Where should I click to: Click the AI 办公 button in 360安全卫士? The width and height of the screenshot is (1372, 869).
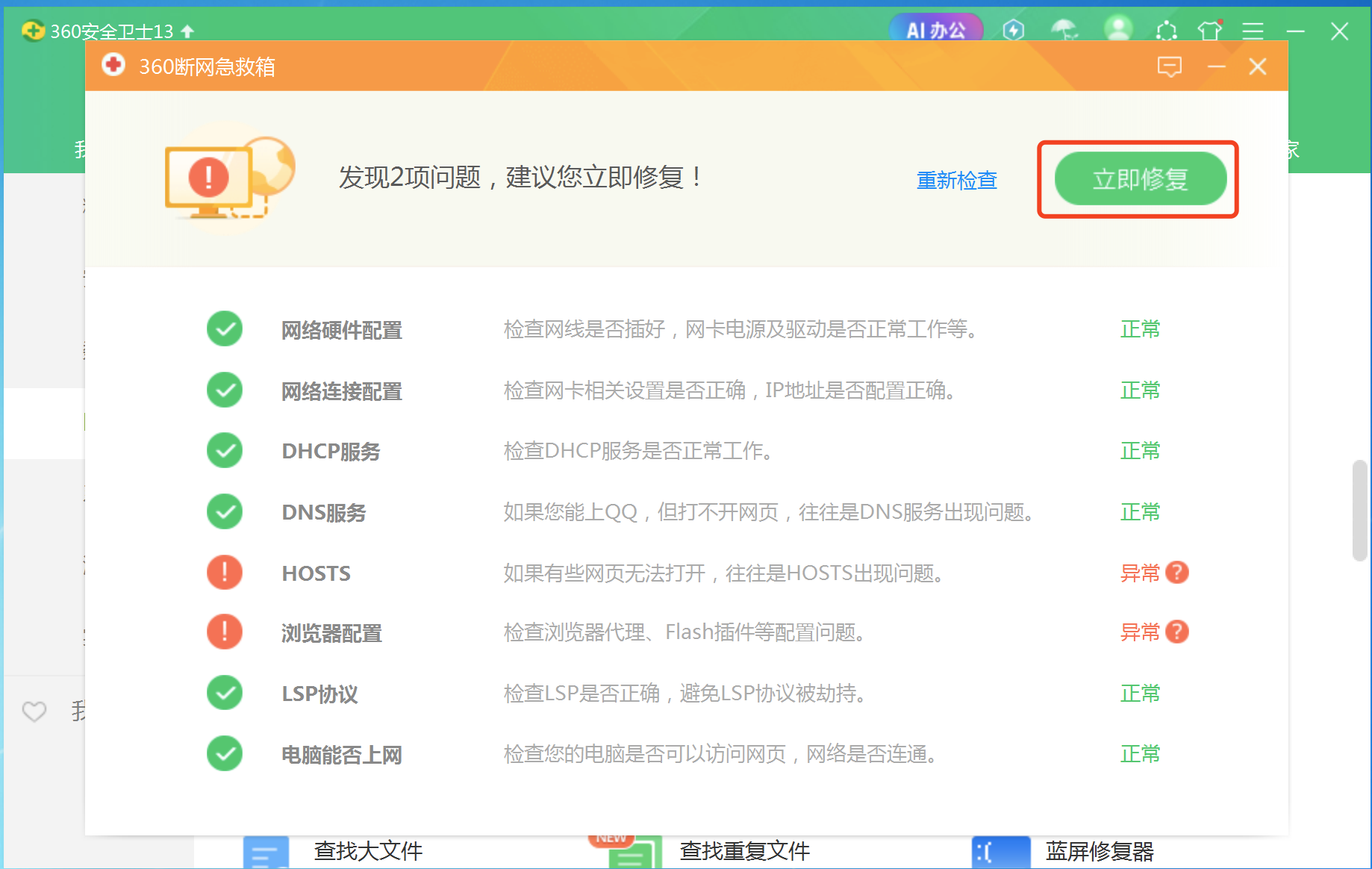click(936, 30)
